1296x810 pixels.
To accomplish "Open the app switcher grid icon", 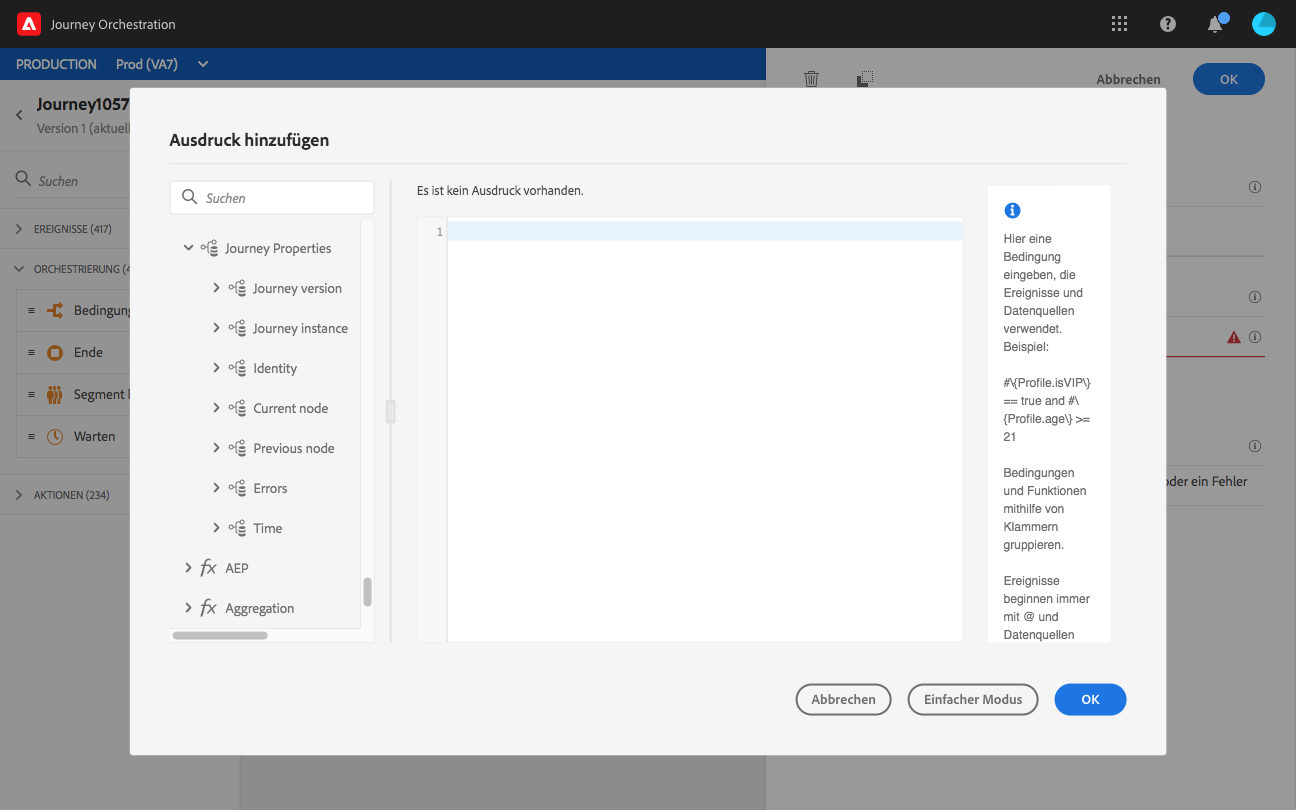I will [1119, 24].
